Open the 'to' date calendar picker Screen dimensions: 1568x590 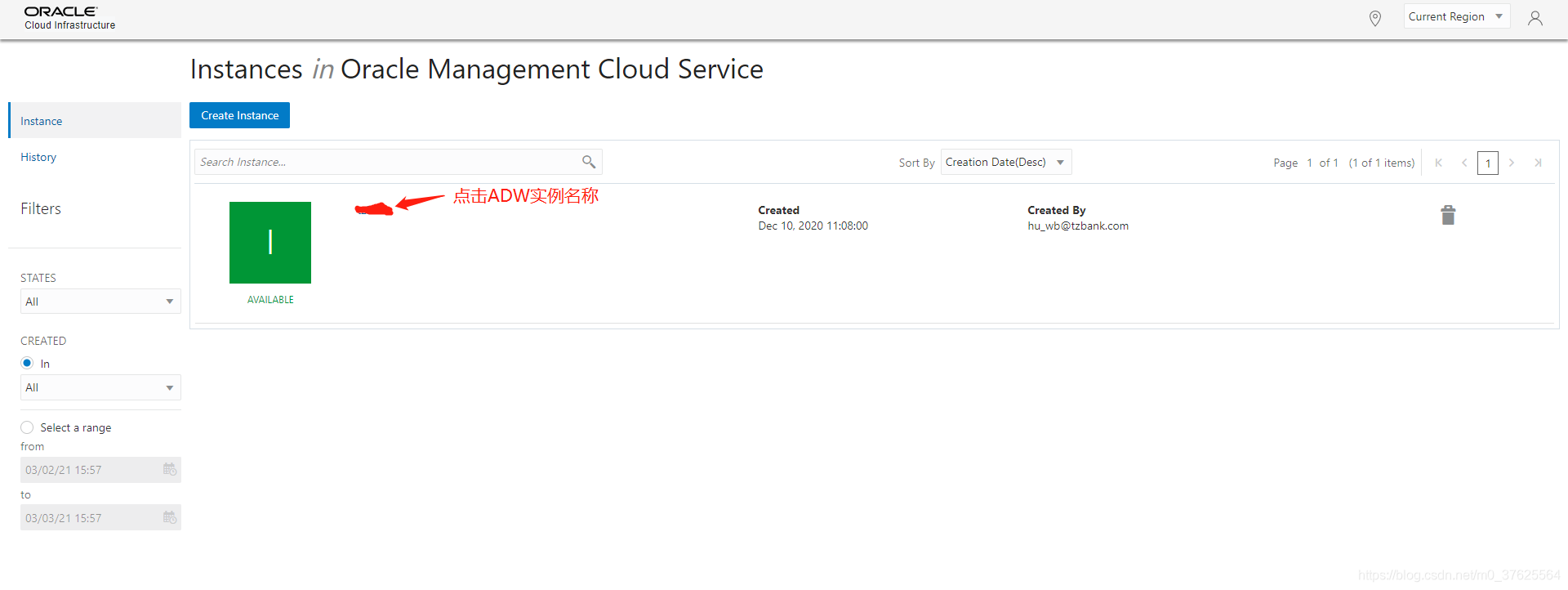[x=170, y=517]
